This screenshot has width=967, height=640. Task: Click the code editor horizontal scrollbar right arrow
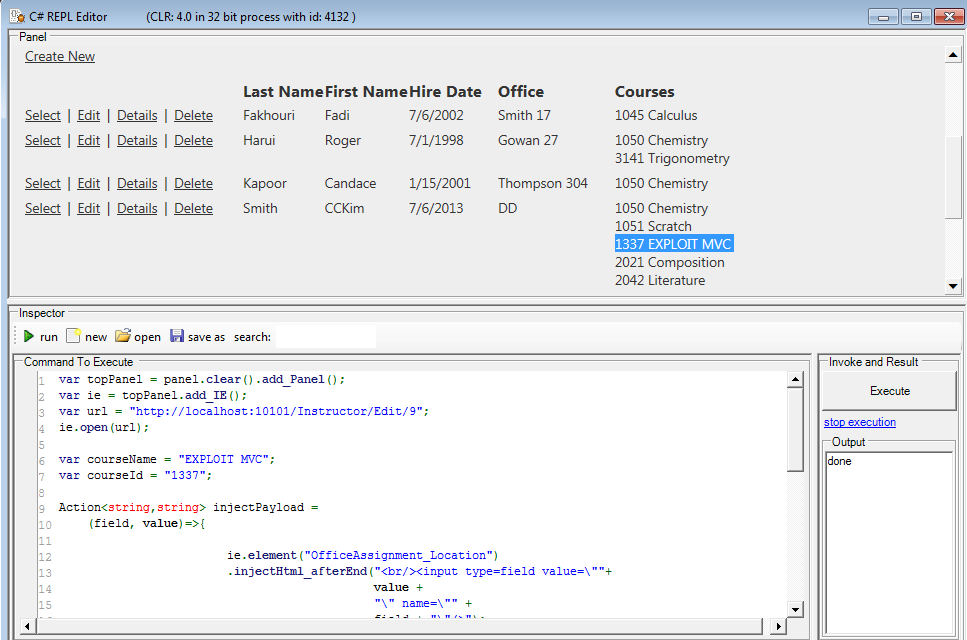pos(778,626)
